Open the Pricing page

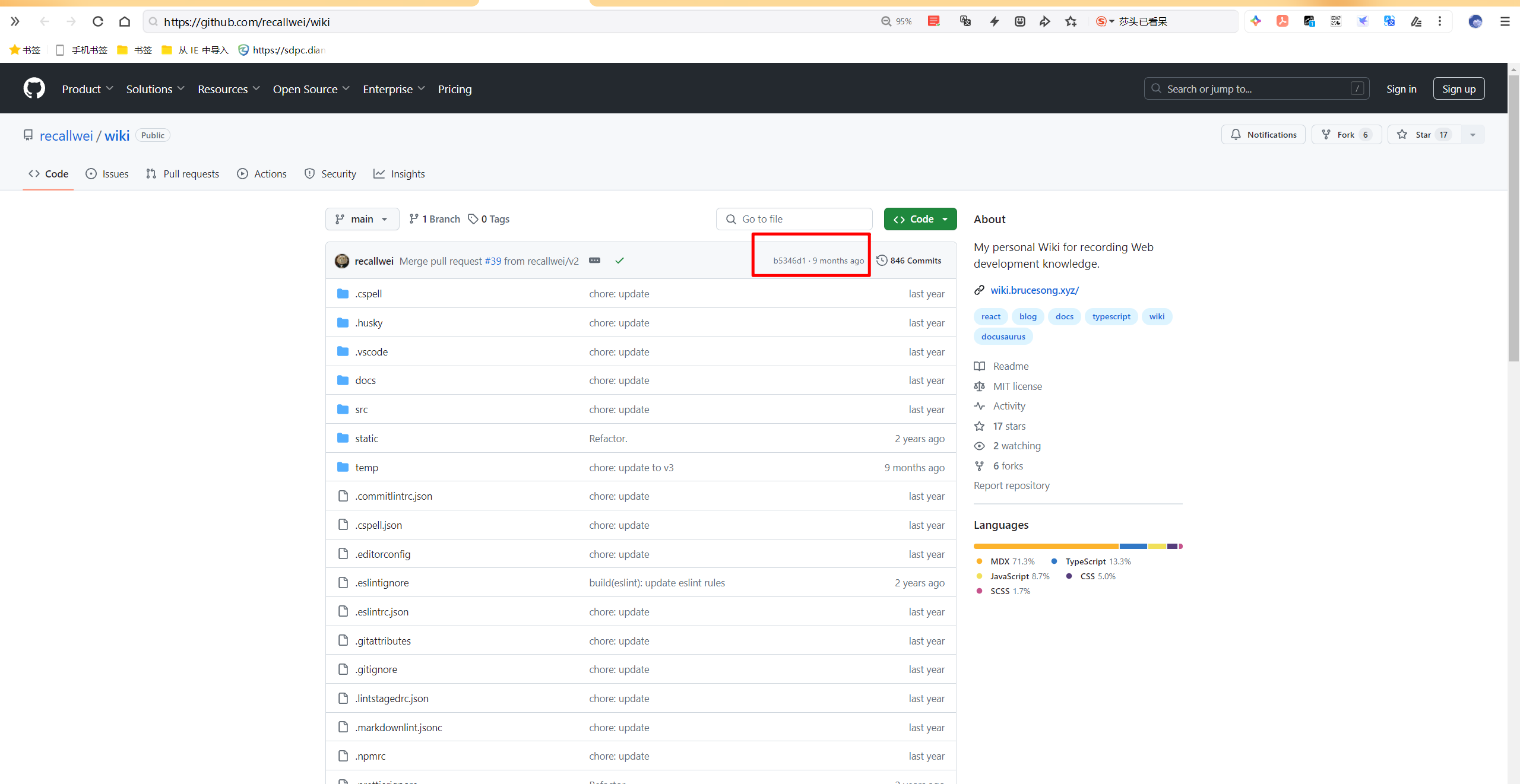click(455, 89)
